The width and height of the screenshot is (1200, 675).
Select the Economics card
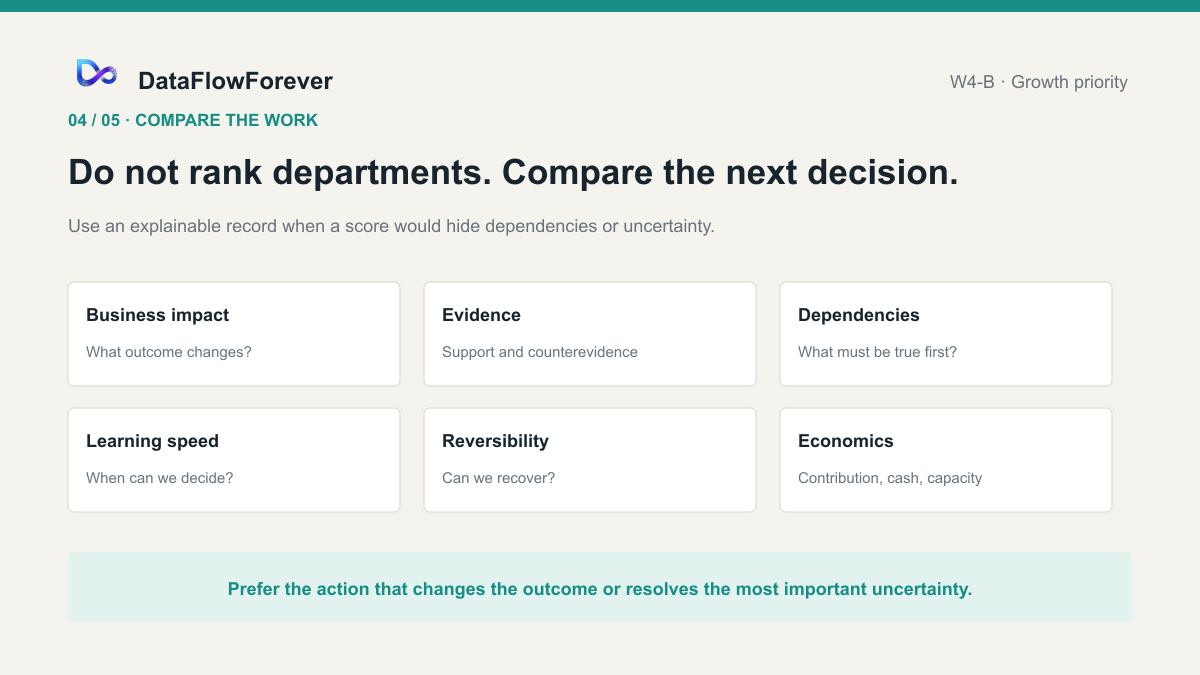coord(946,460)
